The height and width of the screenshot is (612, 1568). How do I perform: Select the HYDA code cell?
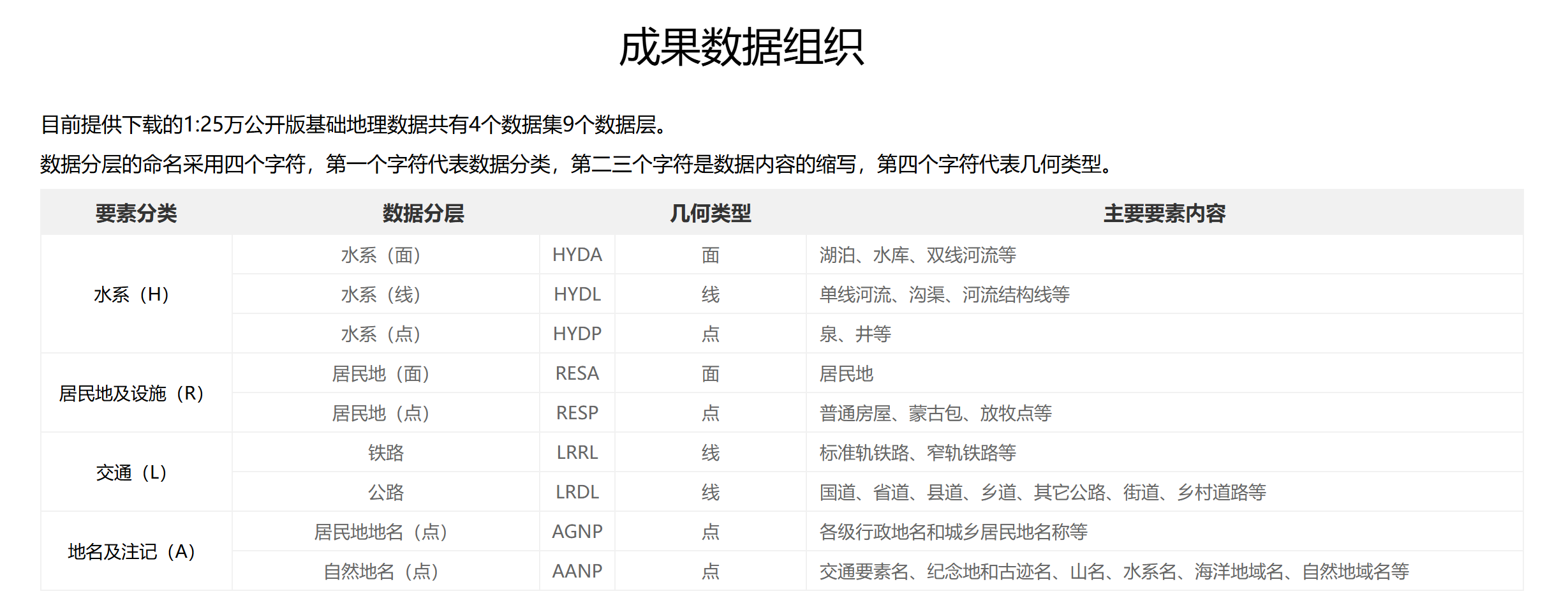point(577,255)
